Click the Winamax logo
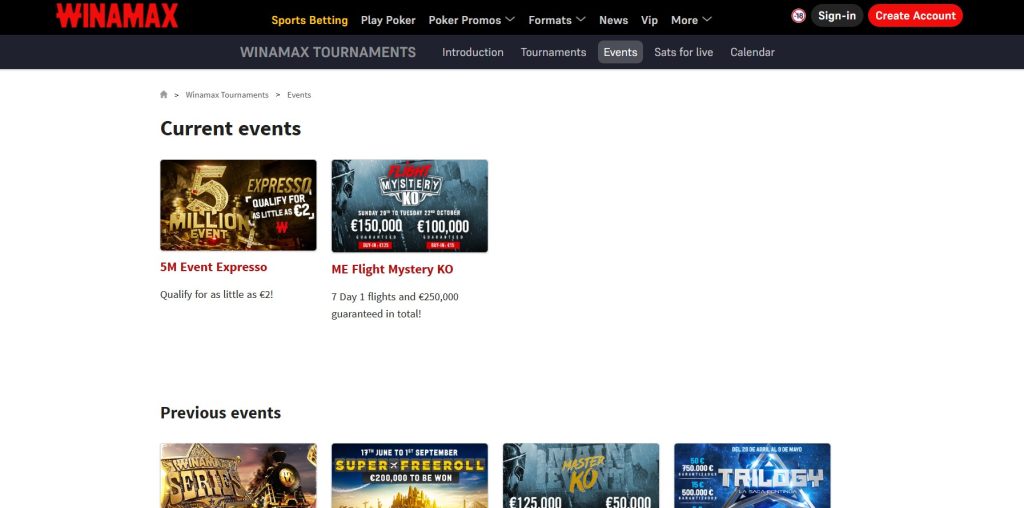1024x508 pixels. point(117,16)
